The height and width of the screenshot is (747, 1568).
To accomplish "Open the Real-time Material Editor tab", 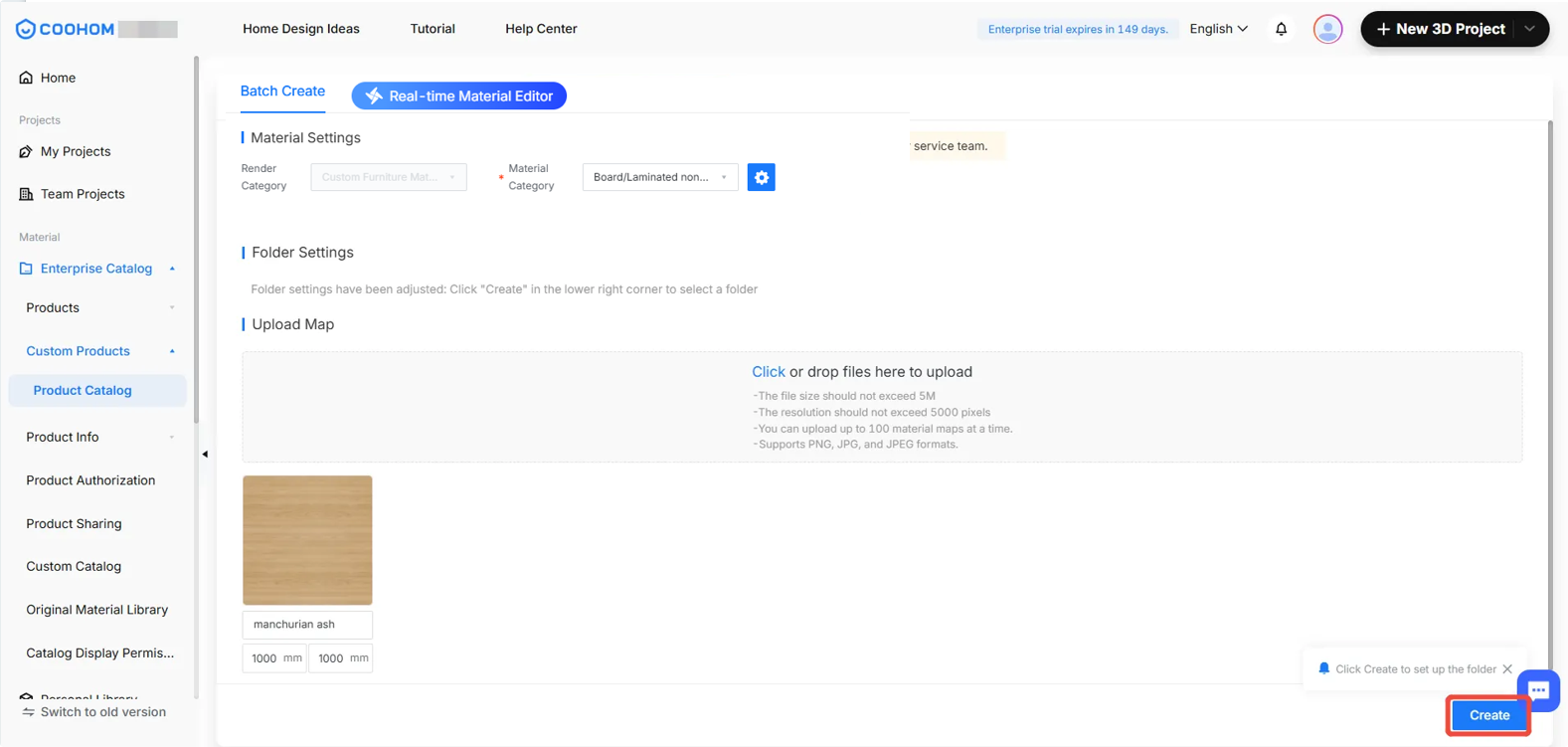I will 459,95.
